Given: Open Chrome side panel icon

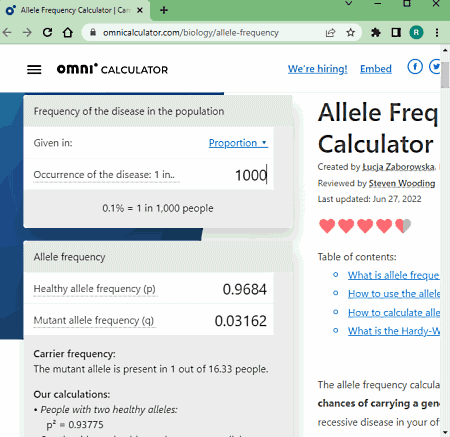Looking at the screenshot, I should [x=396, y=33].
